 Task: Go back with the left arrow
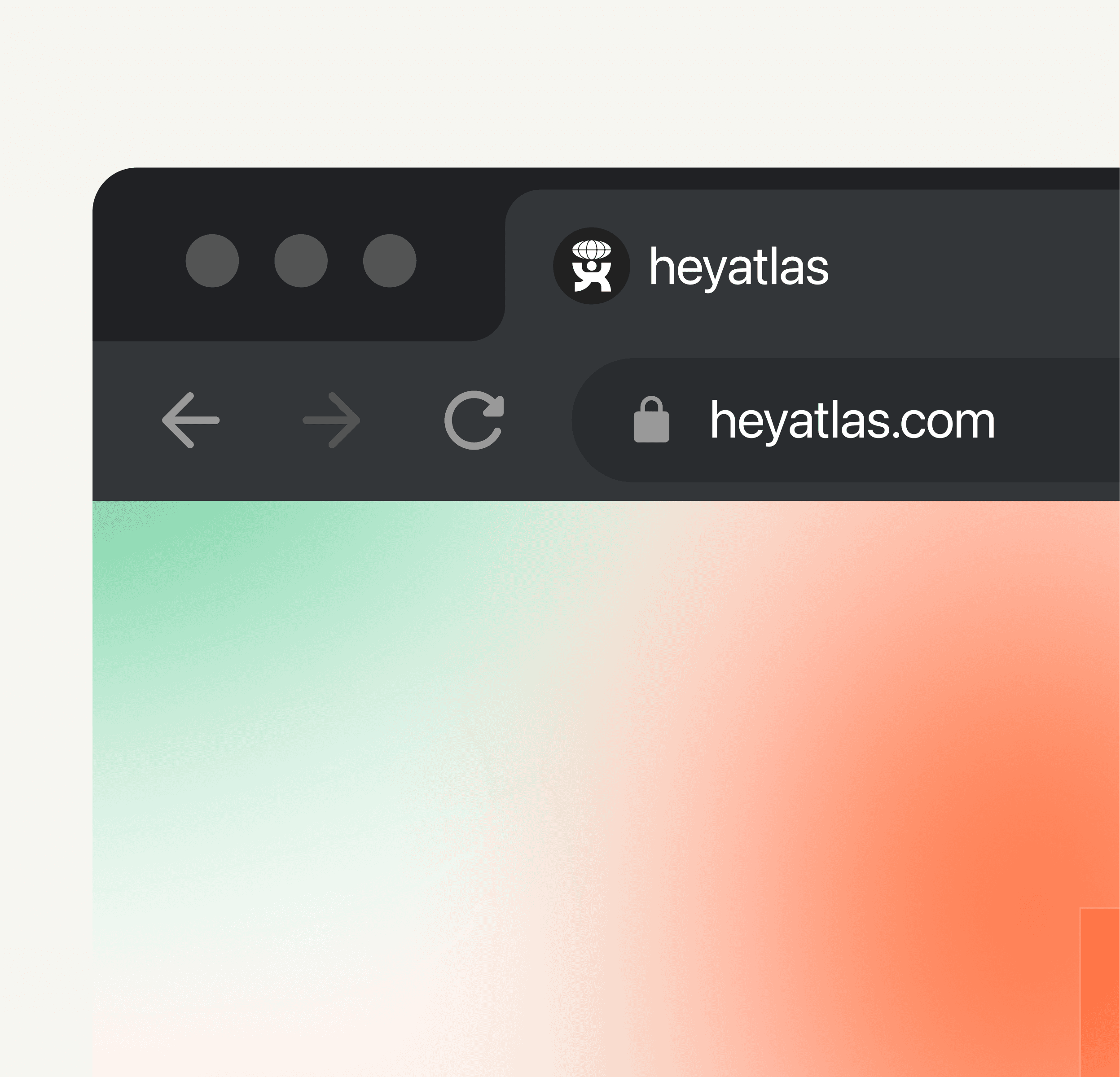tap(191, 420)
